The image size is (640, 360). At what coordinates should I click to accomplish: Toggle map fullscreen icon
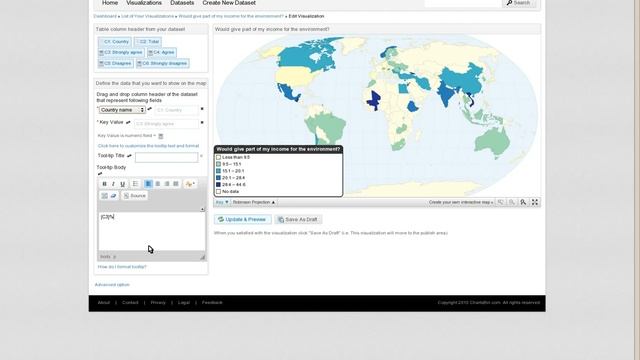(x=535, y=202)
